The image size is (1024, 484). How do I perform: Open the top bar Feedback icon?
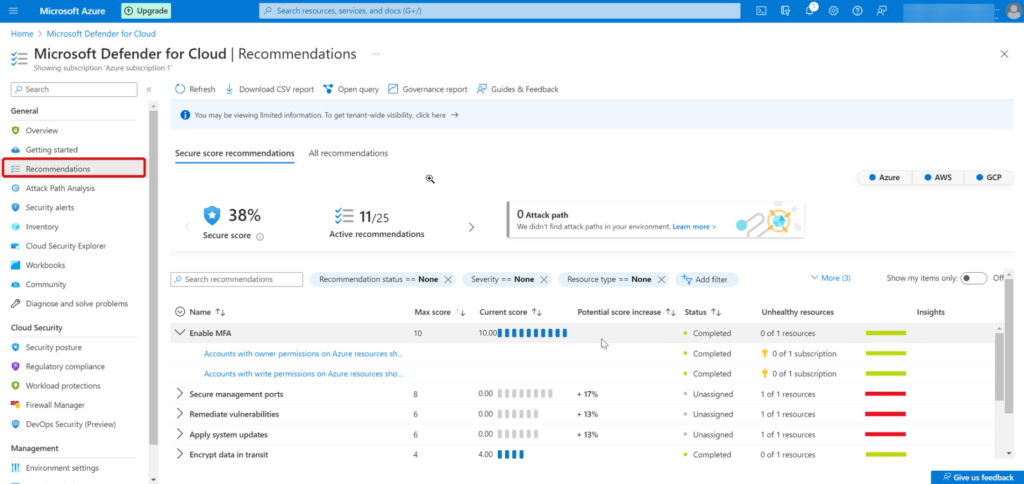click(x=882, y=11)
